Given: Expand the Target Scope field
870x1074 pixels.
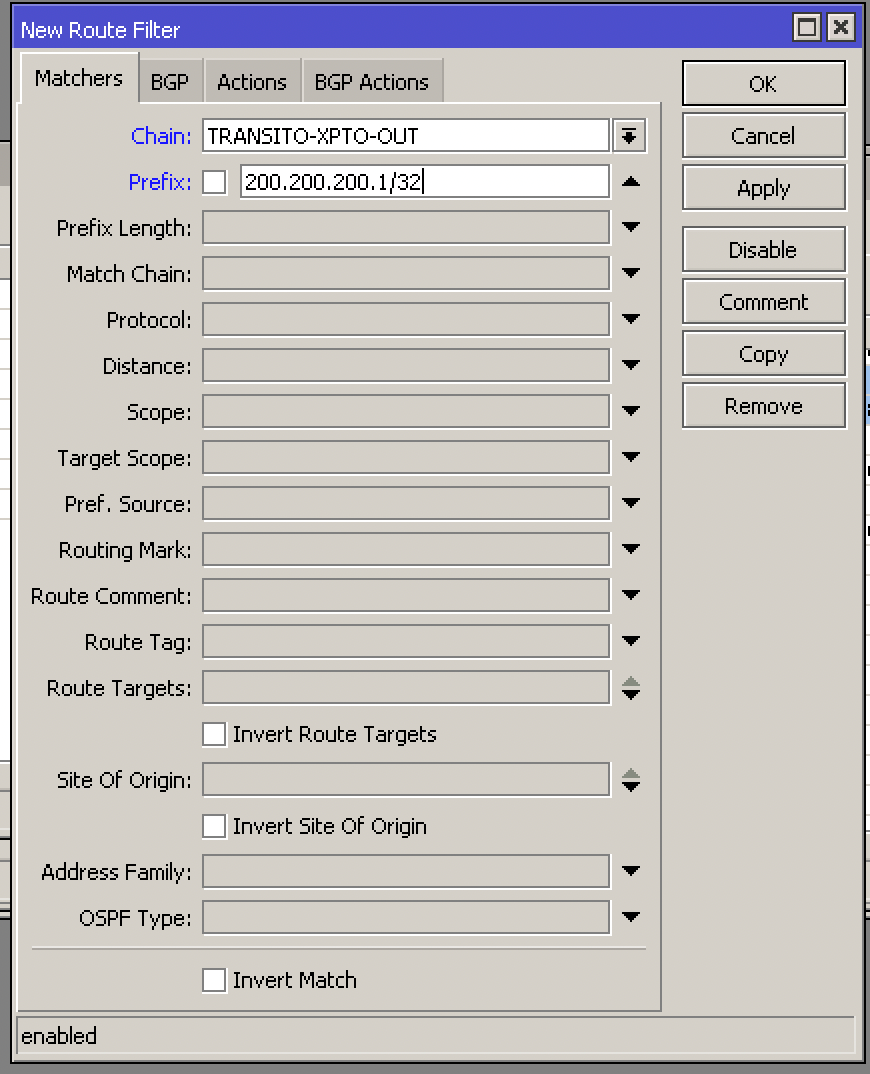Looking at the screenshot, I should [x=631, y=456].
